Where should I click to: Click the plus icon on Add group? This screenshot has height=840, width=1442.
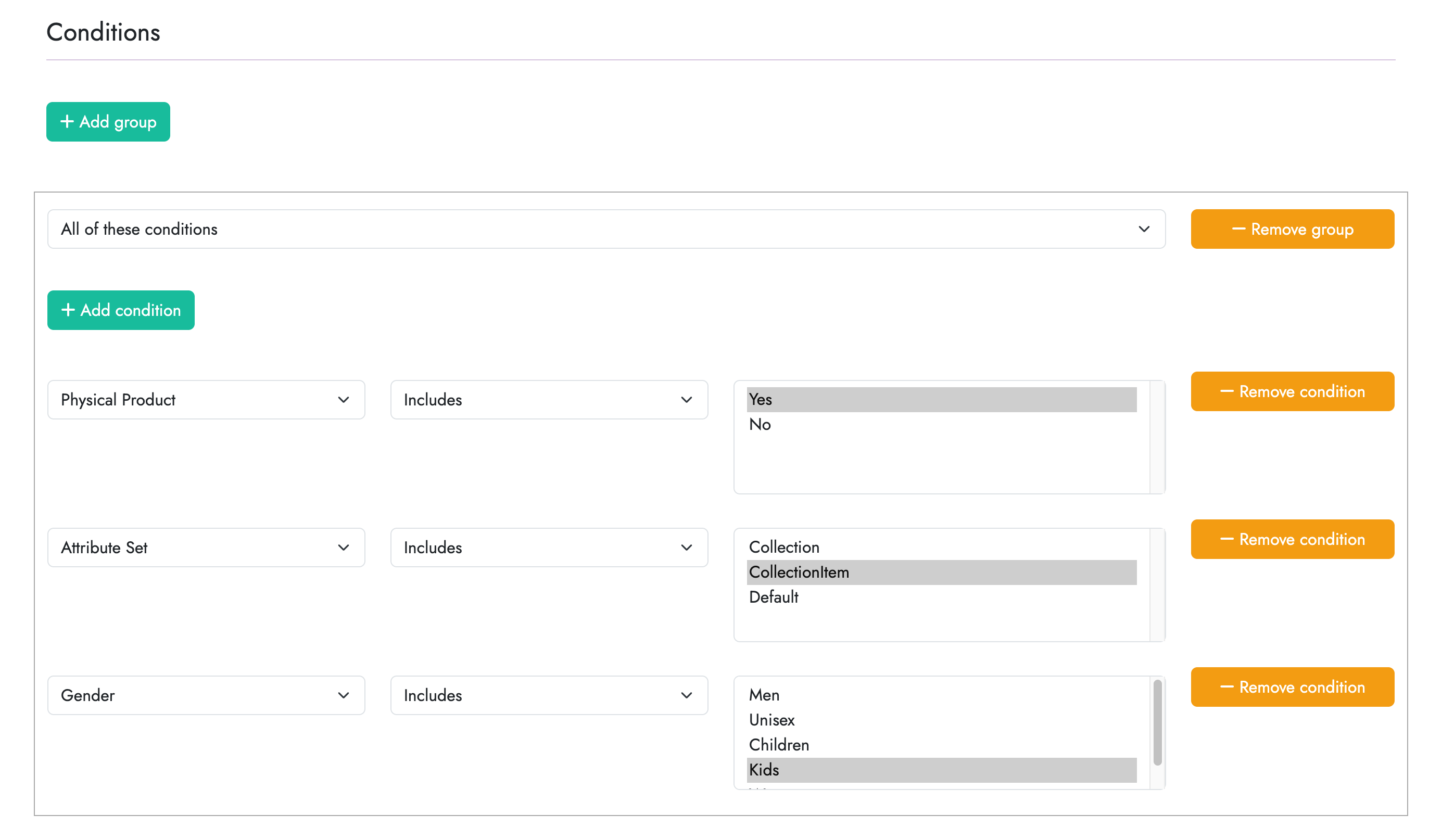click(68, 121)
